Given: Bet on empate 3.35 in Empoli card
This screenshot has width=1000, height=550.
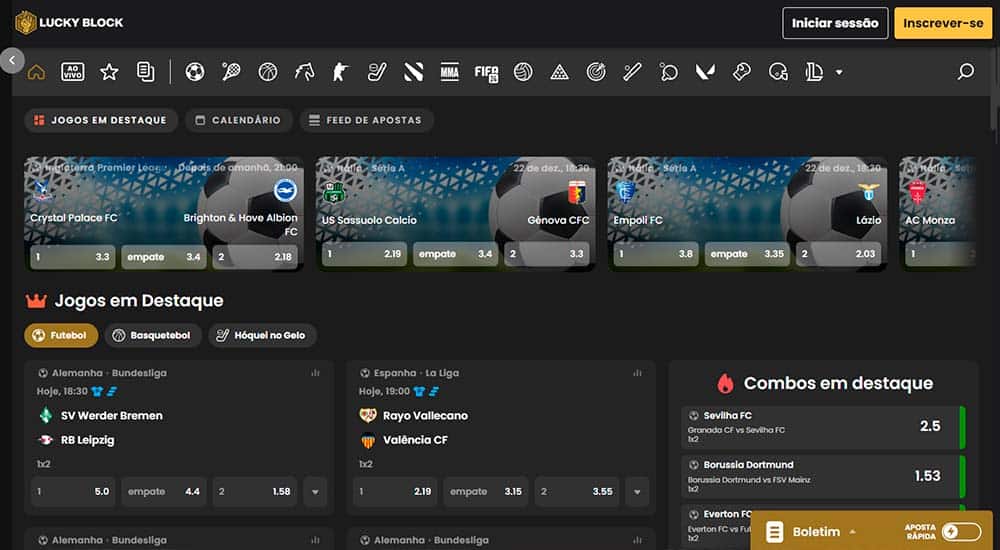Looking at the screenshot, I should tap(747, 254).
